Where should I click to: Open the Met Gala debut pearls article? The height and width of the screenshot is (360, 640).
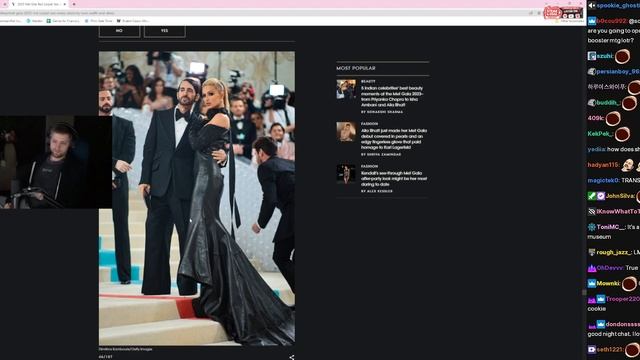(393, 139)
